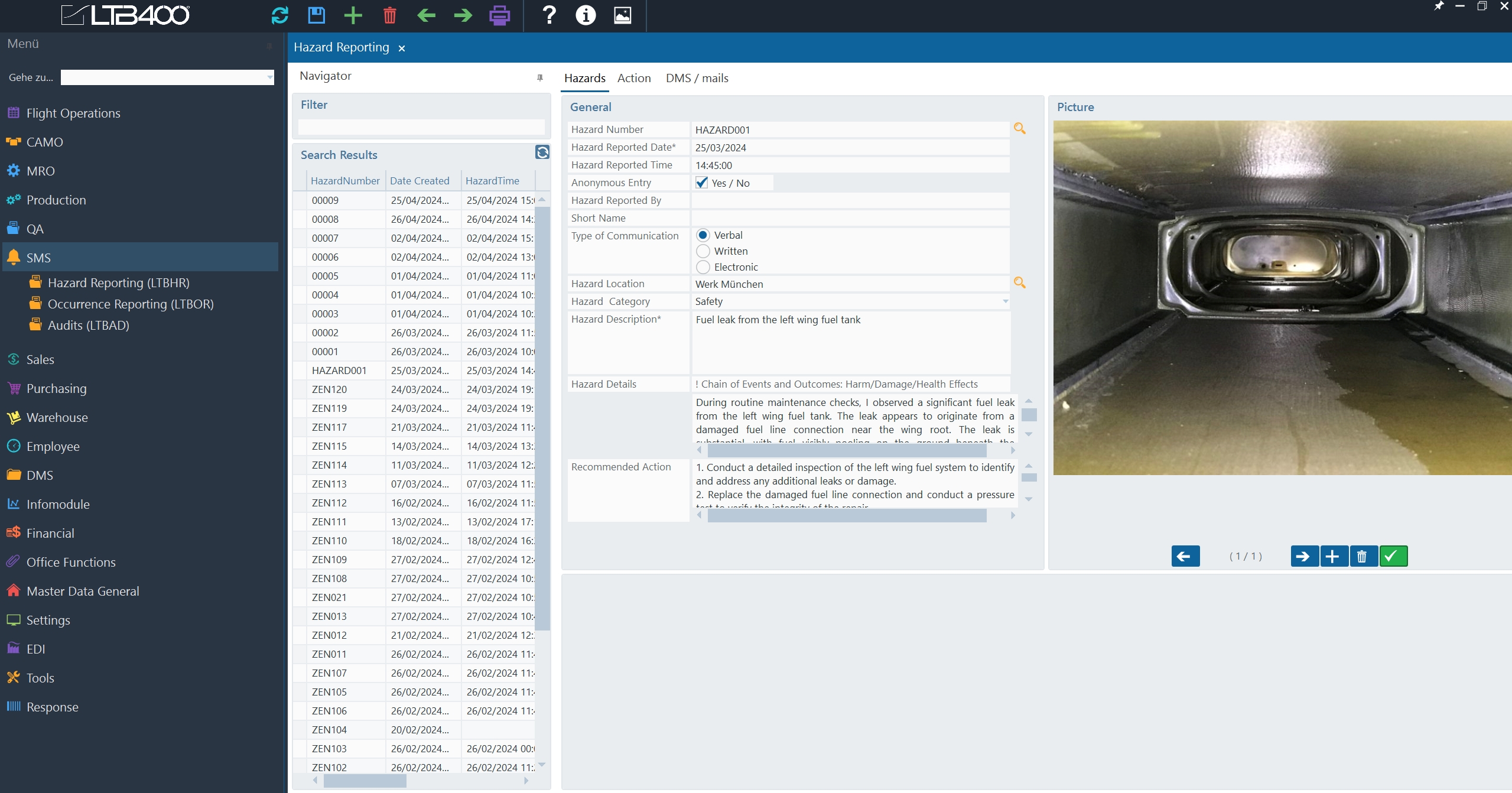Open Occurrence Reporting (LTBOR) link
1512x793 pixels.
(131, 304)
